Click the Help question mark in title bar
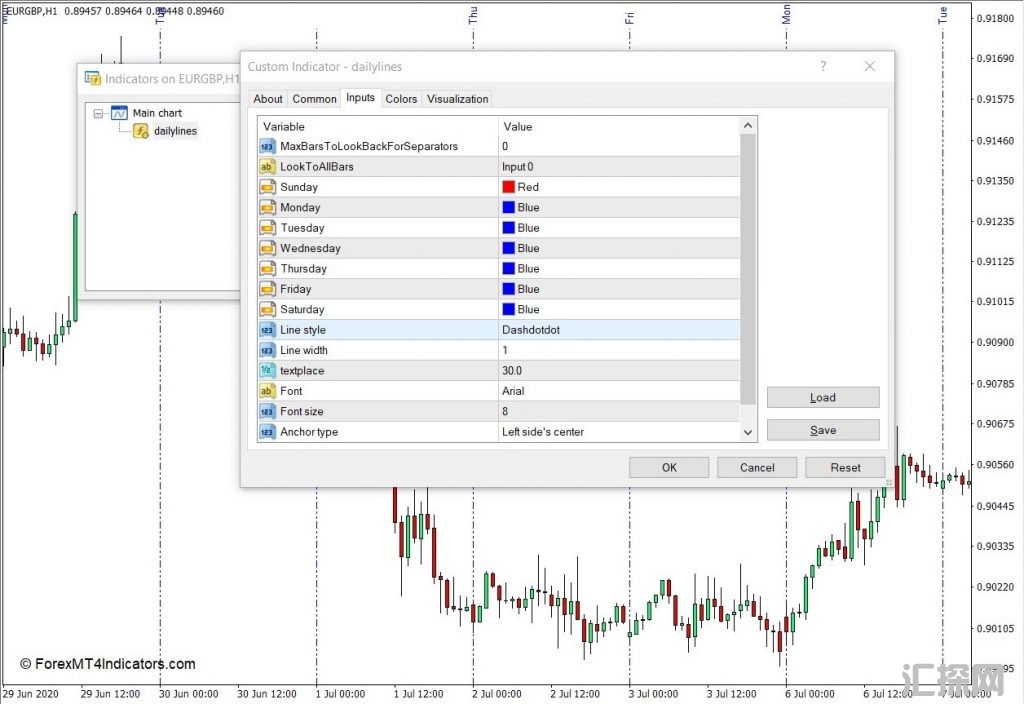Image resolution: width=1024 pixels, height=704 pixels. point(823,67)
